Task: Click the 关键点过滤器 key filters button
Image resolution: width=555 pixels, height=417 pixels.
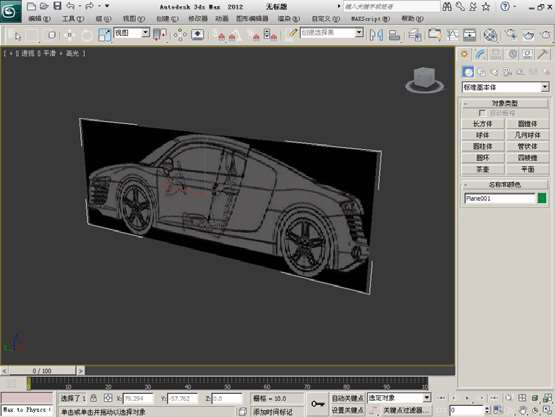Action: [x=406, y=410]
